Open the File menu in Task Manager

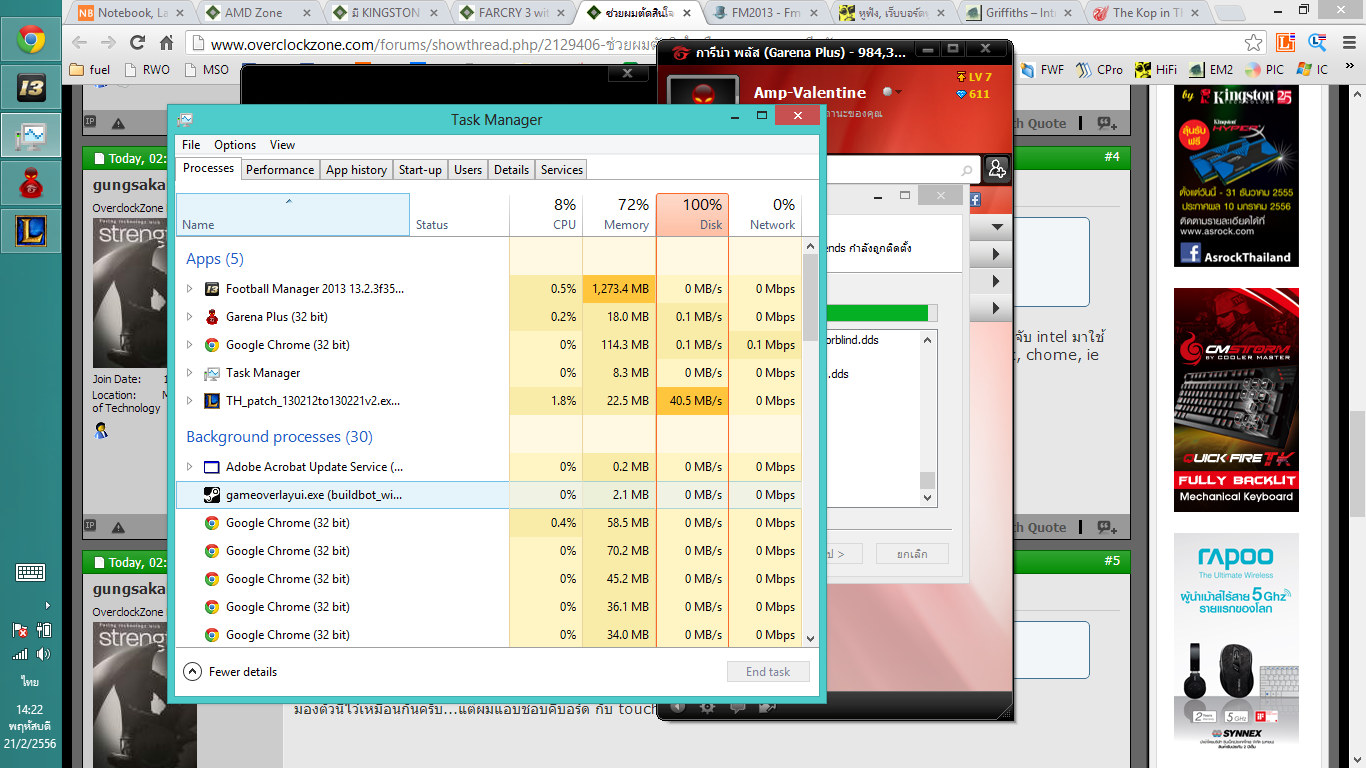(191, 145)
